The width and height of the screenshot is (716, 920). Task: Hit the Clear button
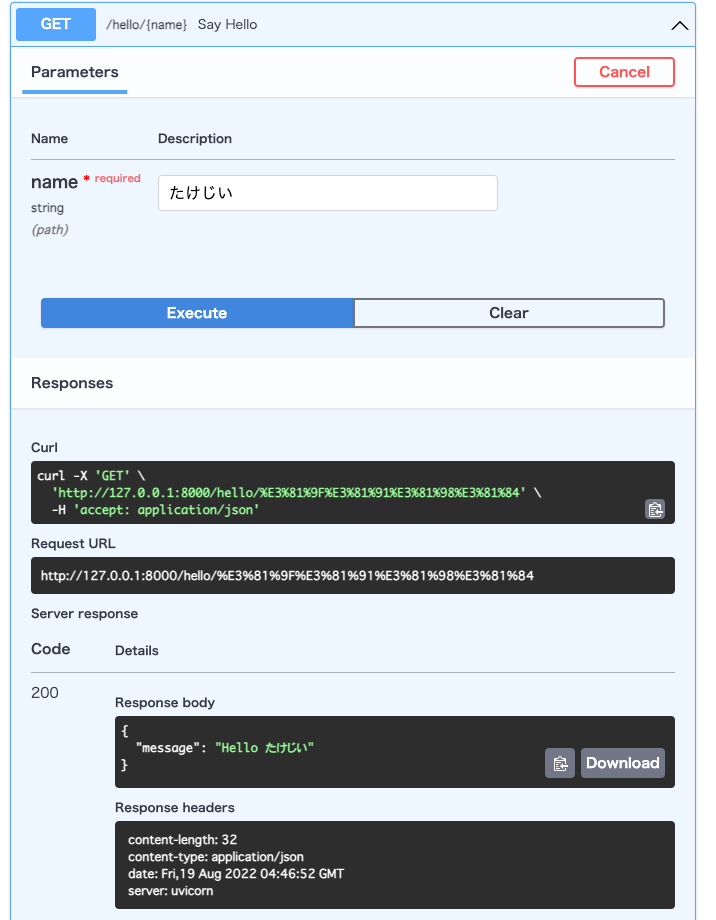509,313
